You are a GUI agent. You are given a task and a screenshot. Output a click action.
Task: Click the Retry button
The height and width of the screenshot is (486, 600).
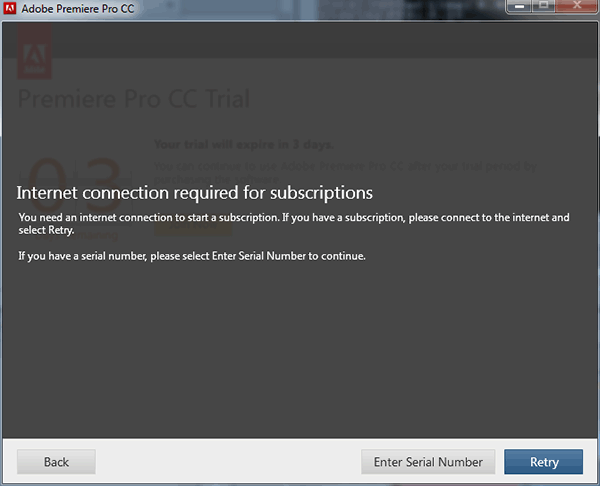pos(543,462)
